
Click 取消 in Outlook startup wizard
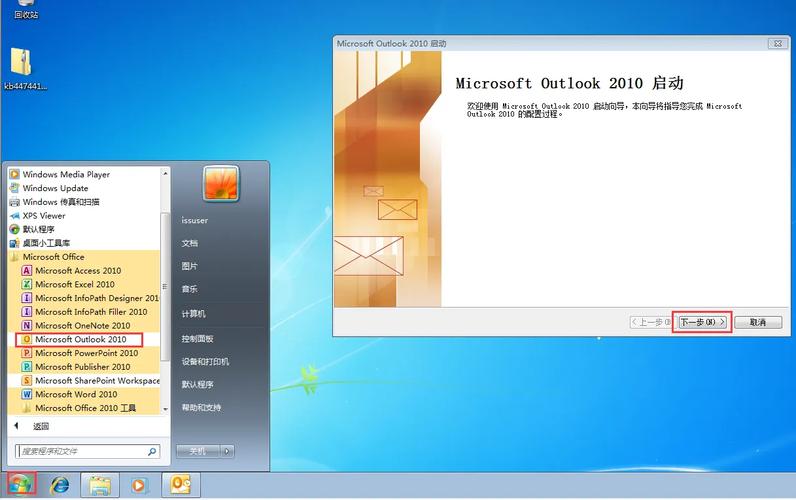758,322
